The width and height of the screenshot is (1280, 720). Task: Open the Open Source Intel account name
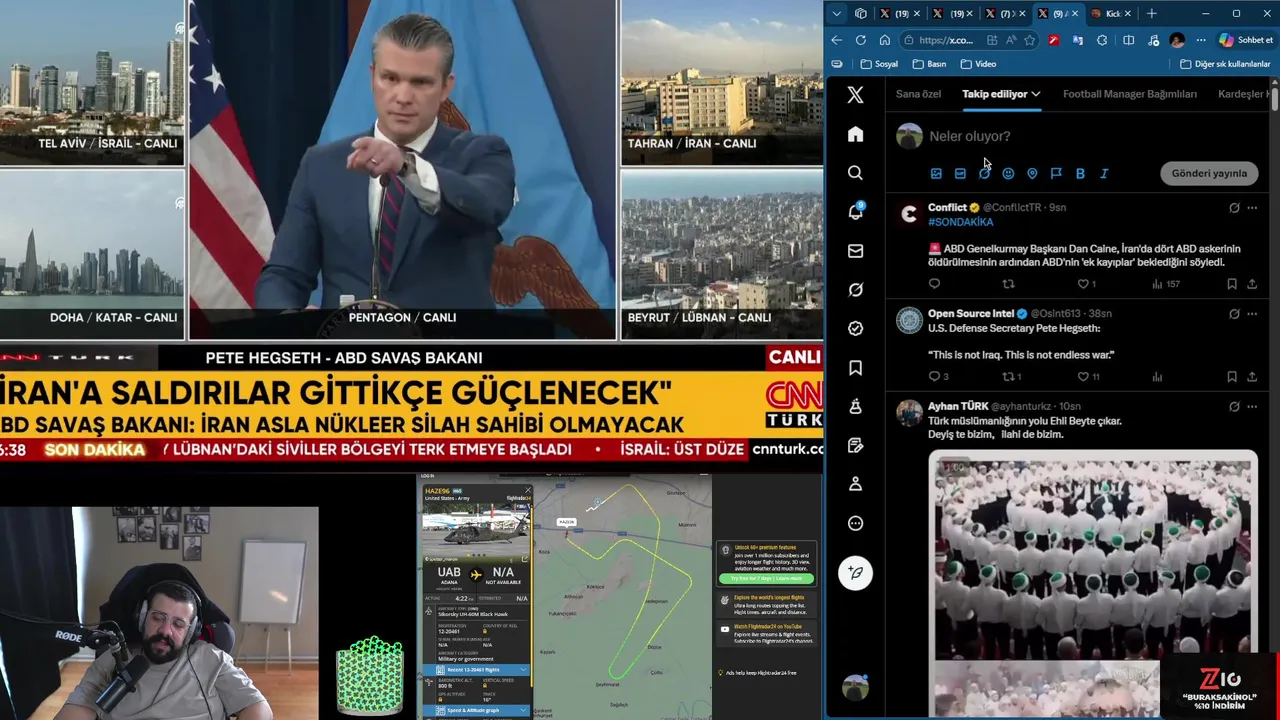point(970,314)
